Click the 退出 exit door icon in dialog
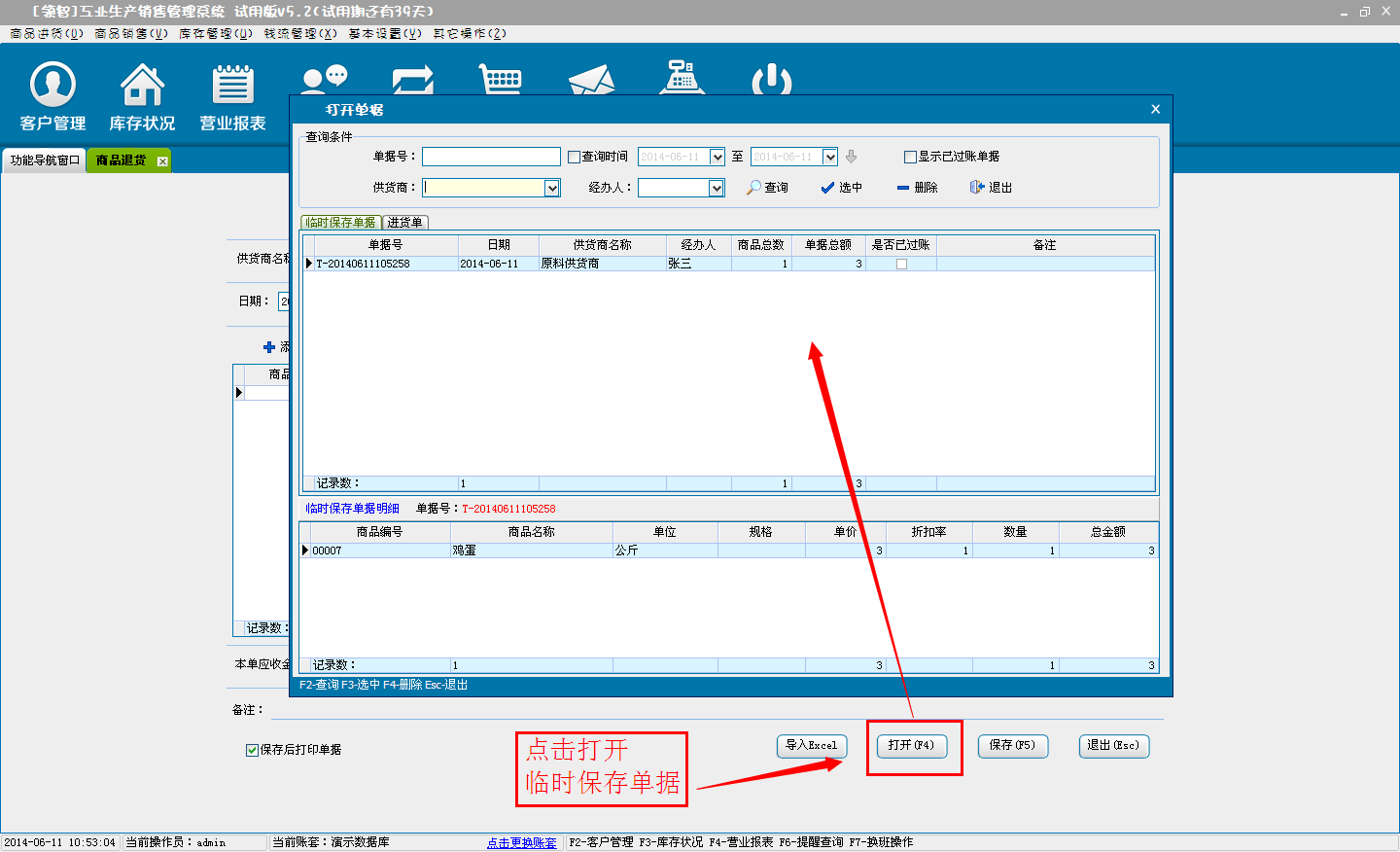The image size is (1400, 852). coord(977,188)
